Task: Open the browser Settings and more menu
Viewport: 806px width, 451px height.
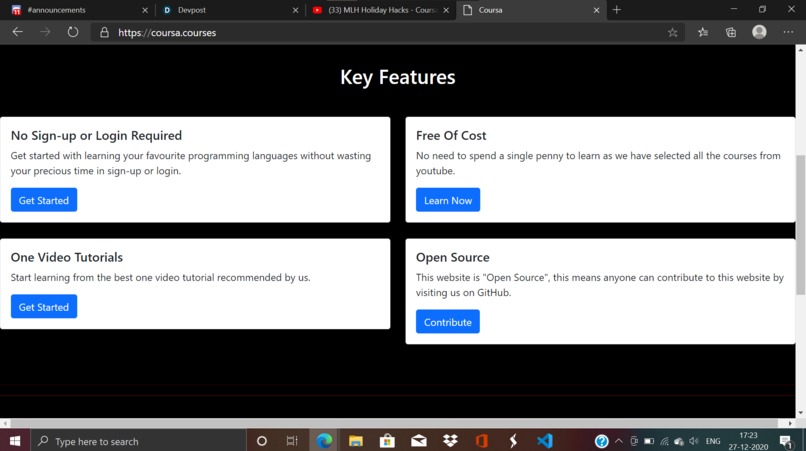Action: [788, 32]
